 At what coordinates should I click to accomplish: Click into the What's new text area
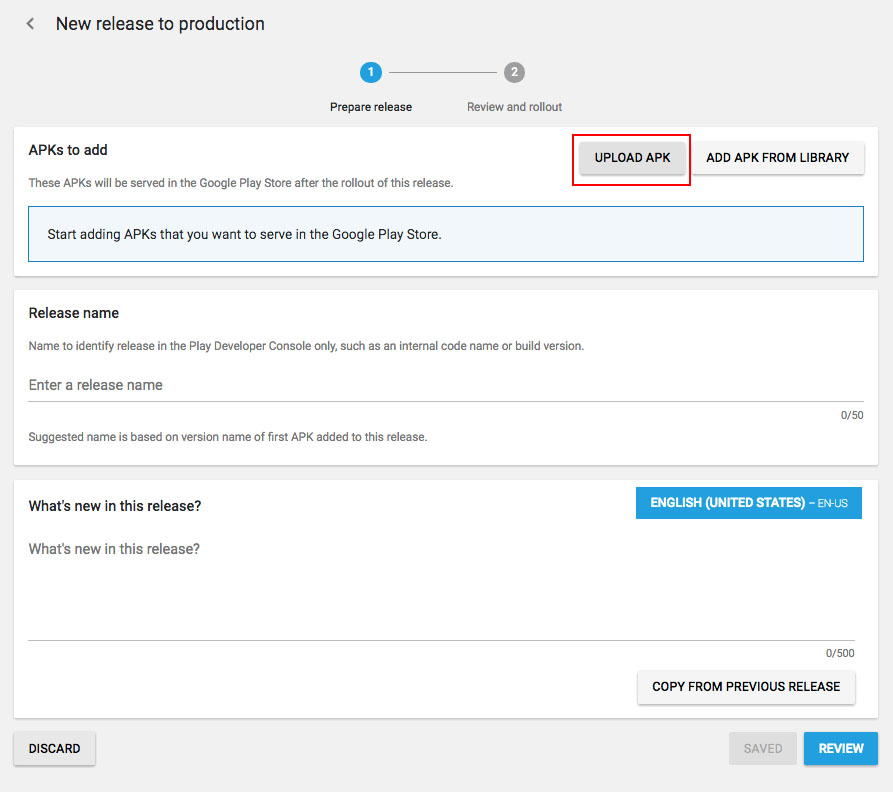point(440,585)
